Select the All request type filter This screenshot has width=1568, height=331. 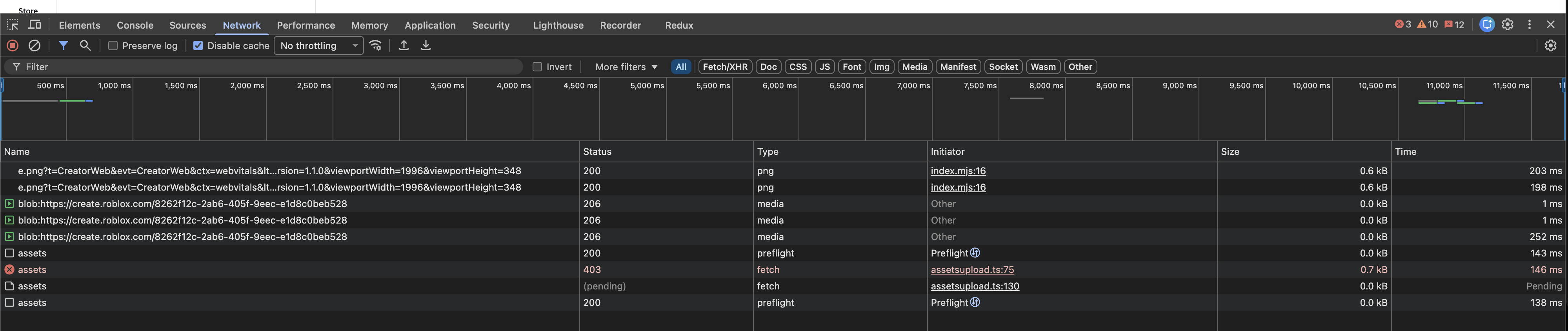pos(681,67)
